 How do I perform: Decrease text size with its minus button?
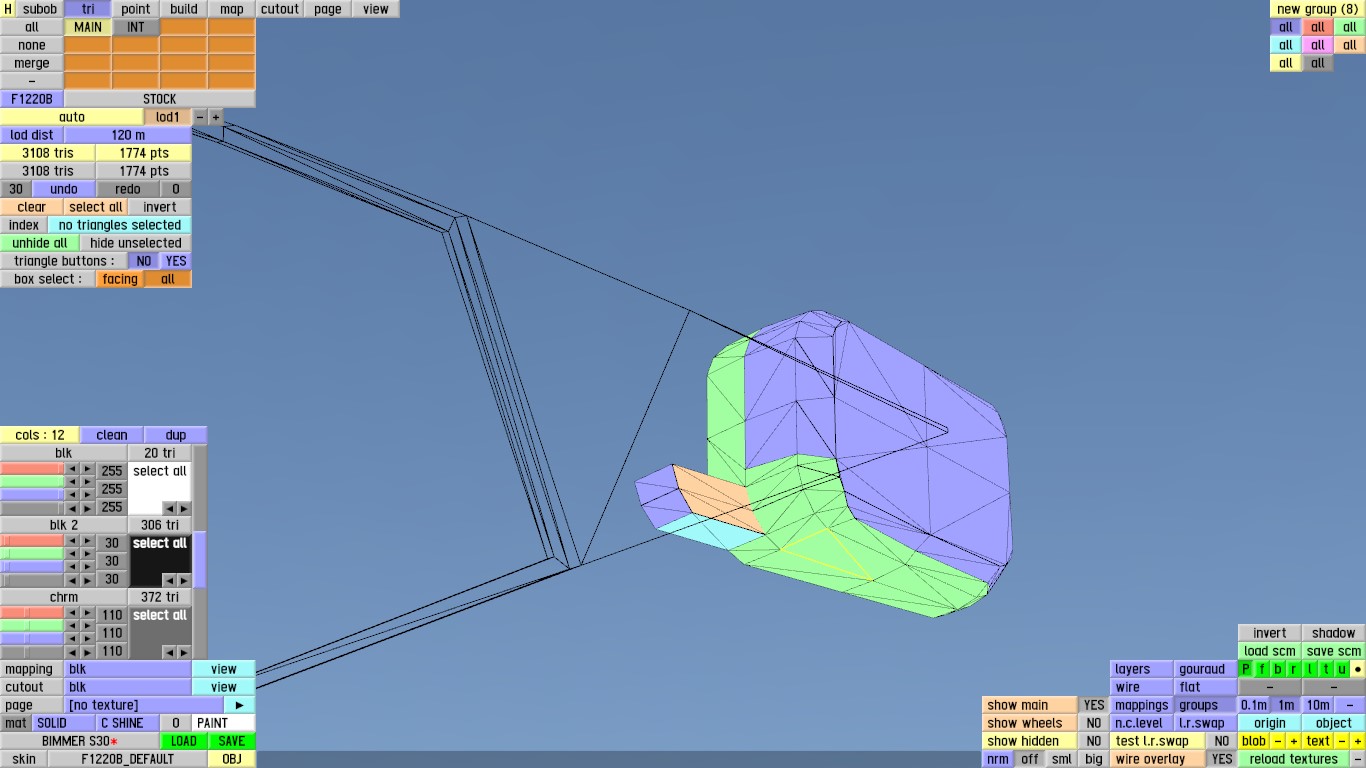(x=1342, y=741)
